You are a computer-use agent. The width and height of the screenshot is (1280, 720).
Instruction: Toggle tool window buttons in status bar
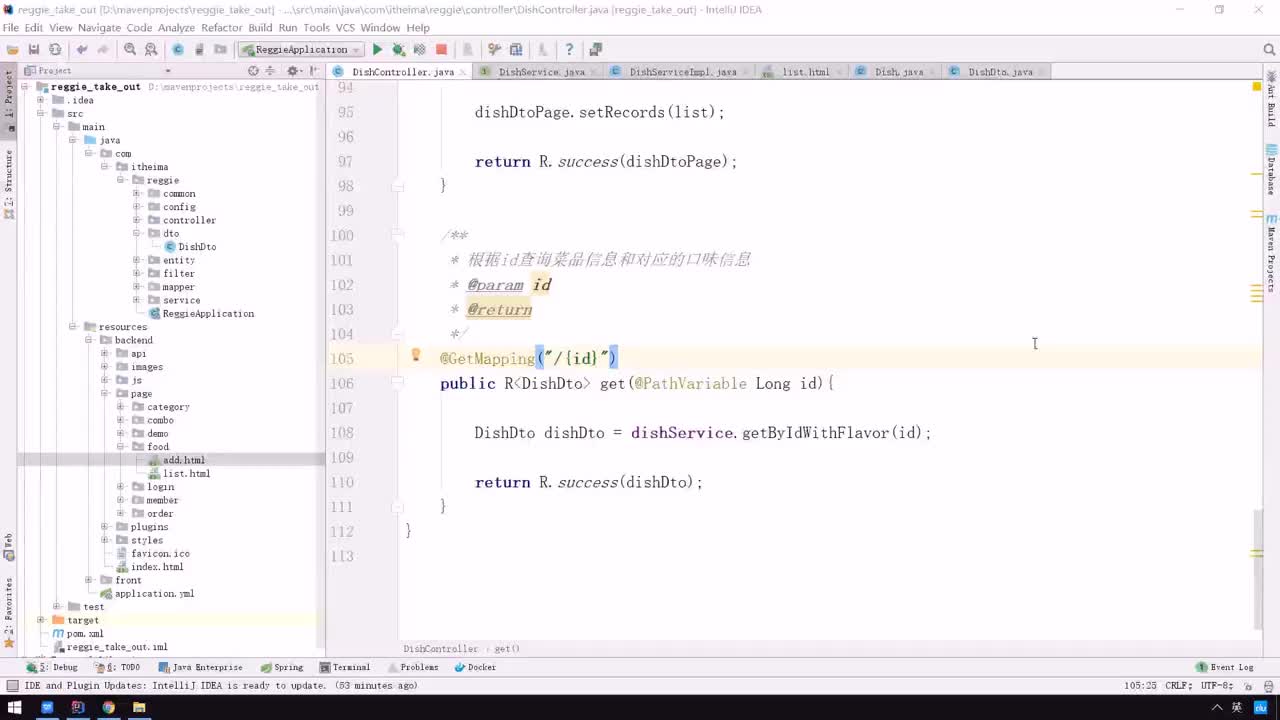tap(12, 685)
